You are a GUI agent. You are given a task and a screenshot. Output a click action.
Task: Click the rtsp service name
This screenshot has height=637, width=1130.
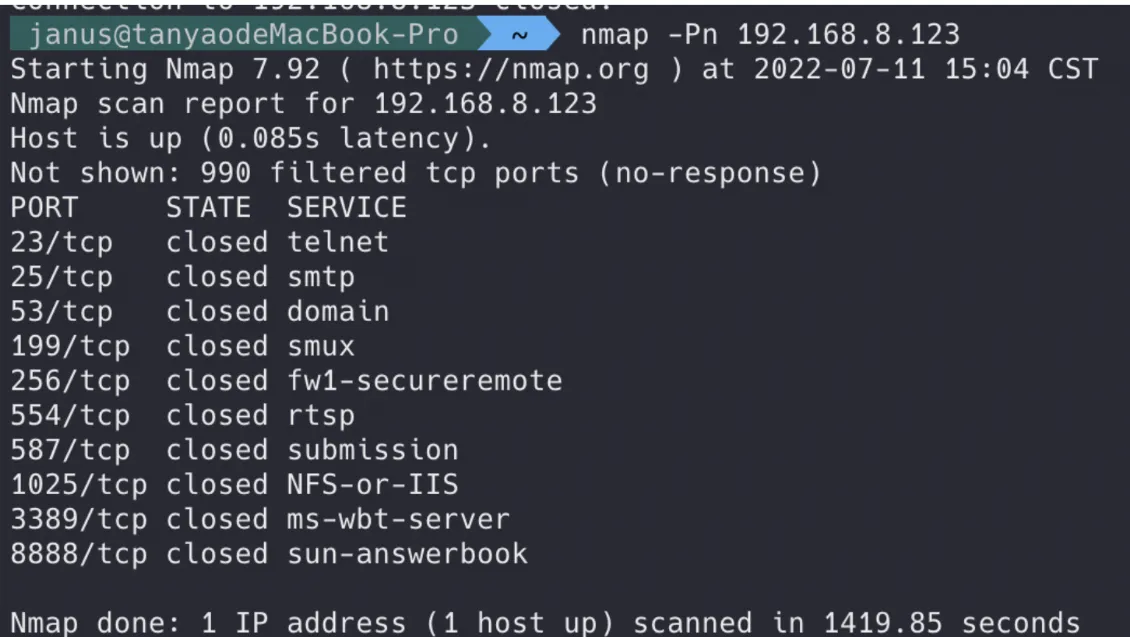click(321, 415)
